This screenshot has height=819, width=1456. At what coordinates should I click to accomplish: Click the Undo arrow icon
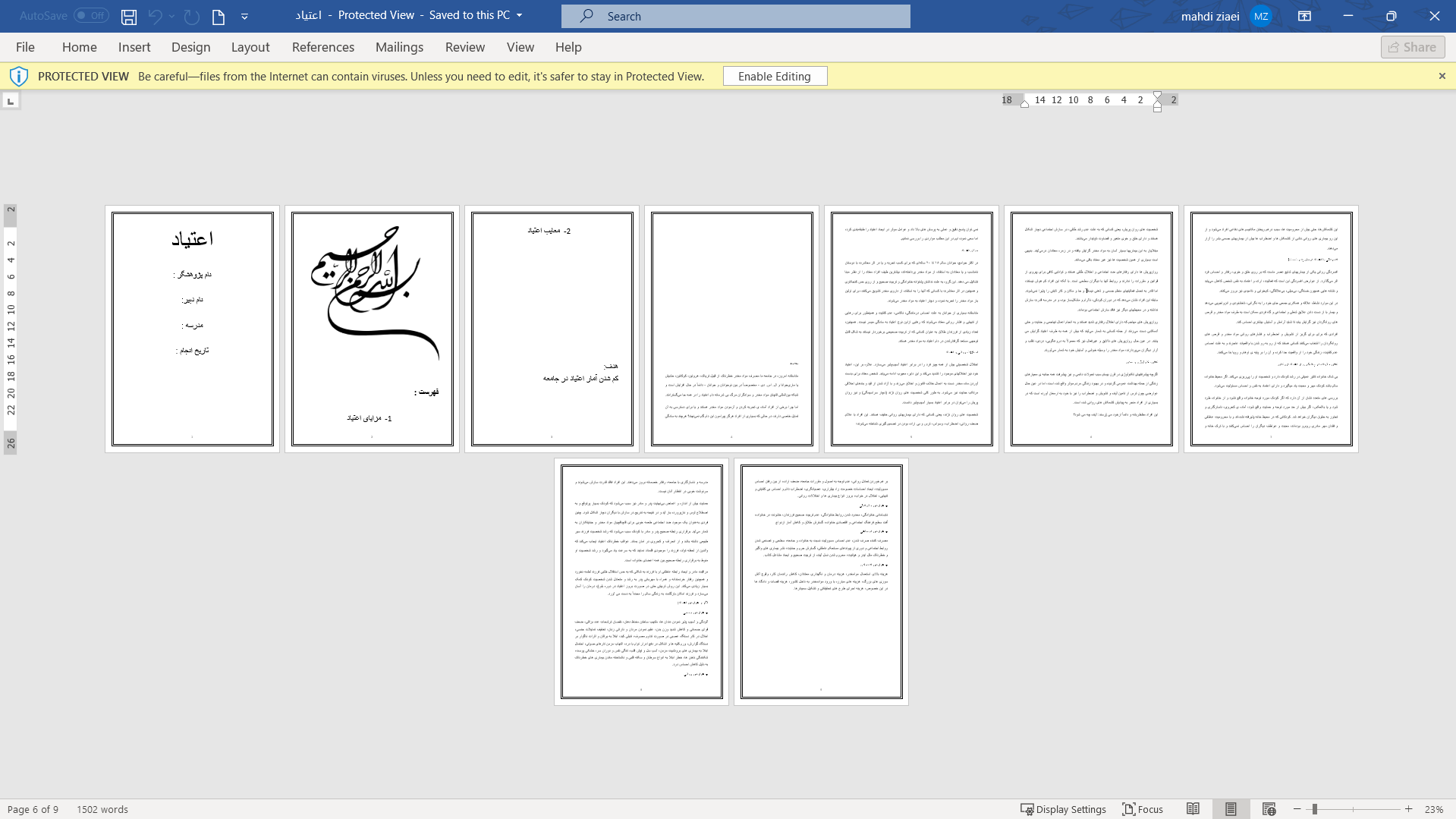click(156, 16)
